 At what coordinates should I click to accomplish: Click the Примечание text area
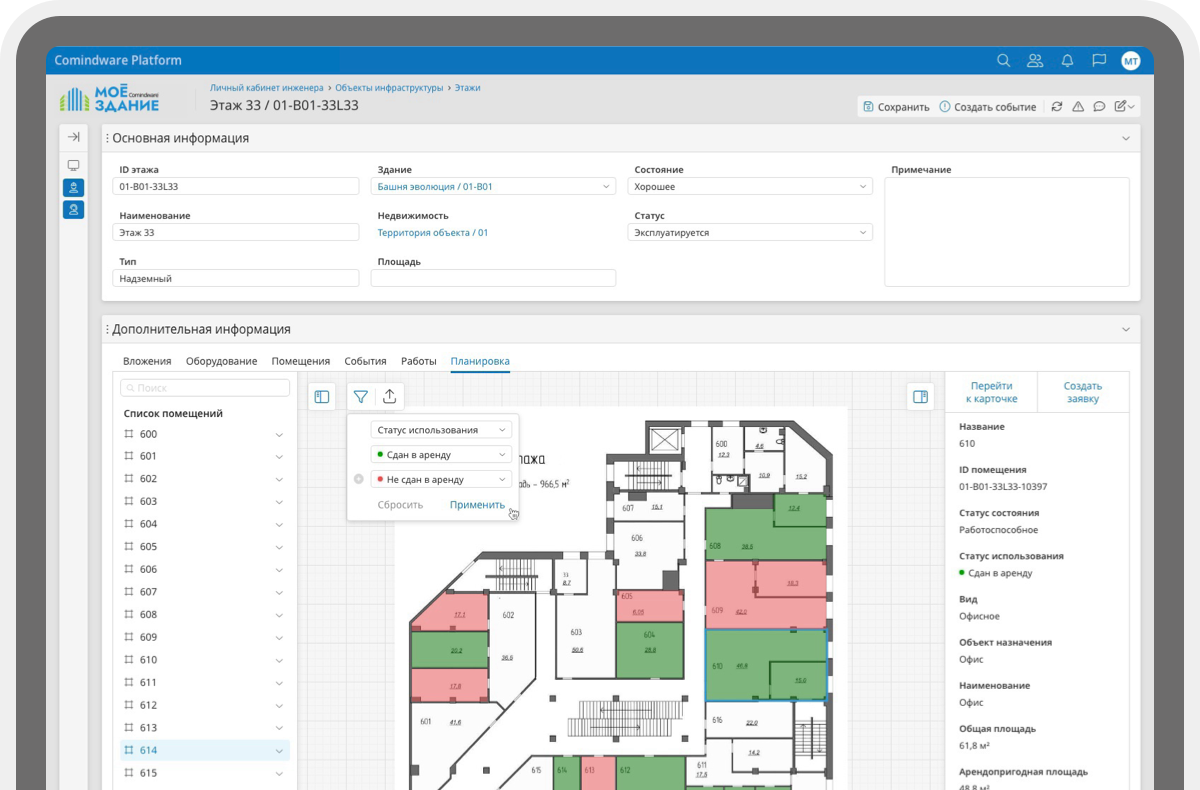coord(1007,232)
